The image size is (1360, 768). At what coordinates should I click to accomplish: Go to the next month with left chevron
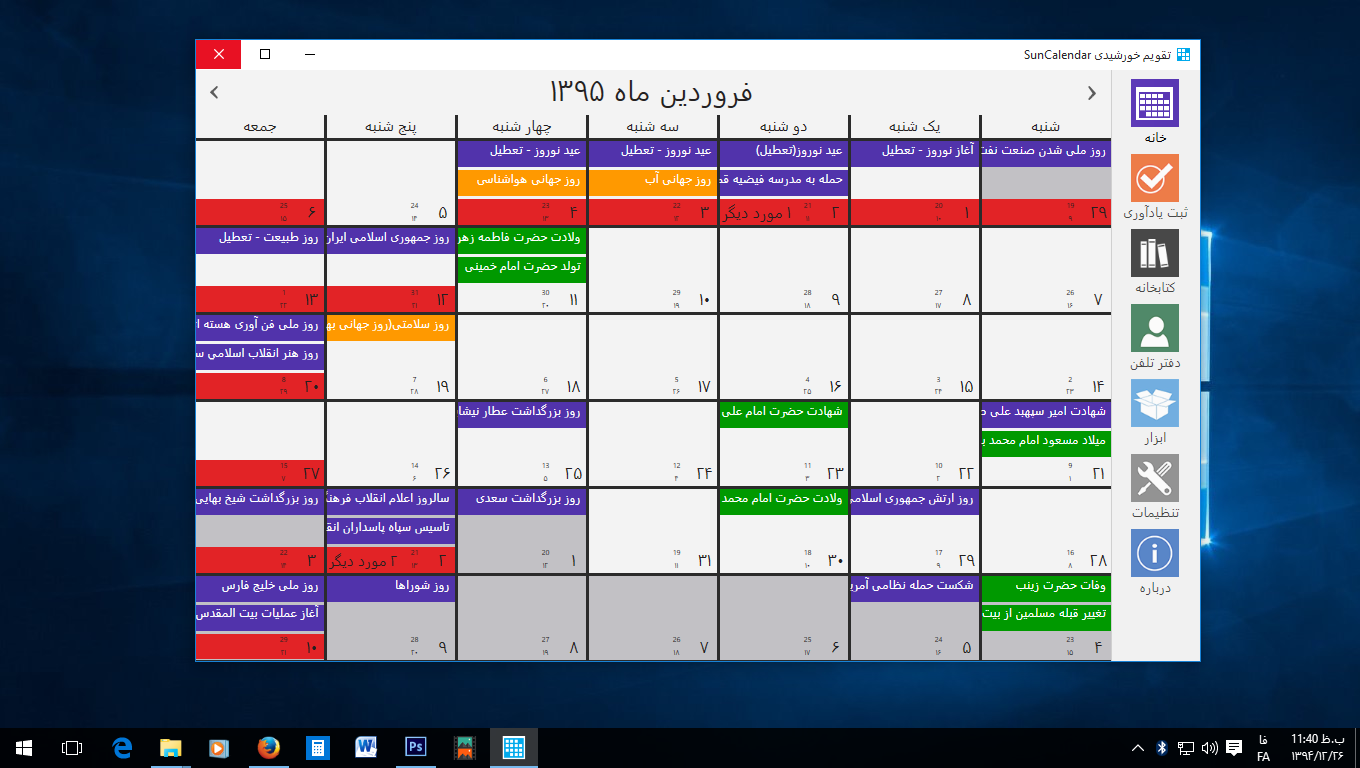pyautogui.click(x=214, y=93)
